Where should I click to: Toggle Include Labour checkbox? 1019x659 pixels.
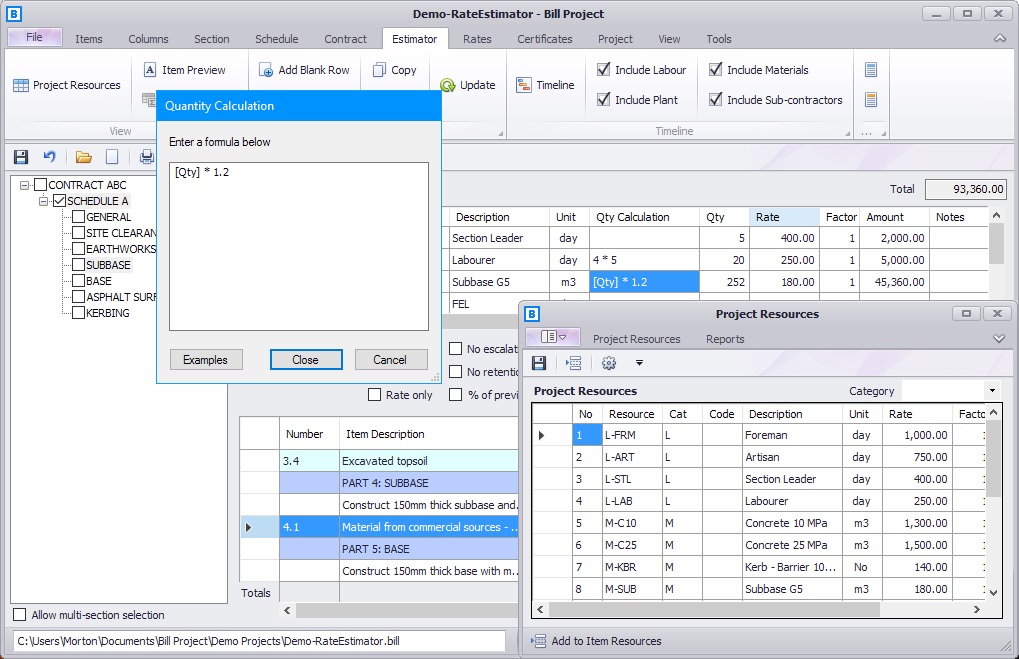tap(604, 69)
